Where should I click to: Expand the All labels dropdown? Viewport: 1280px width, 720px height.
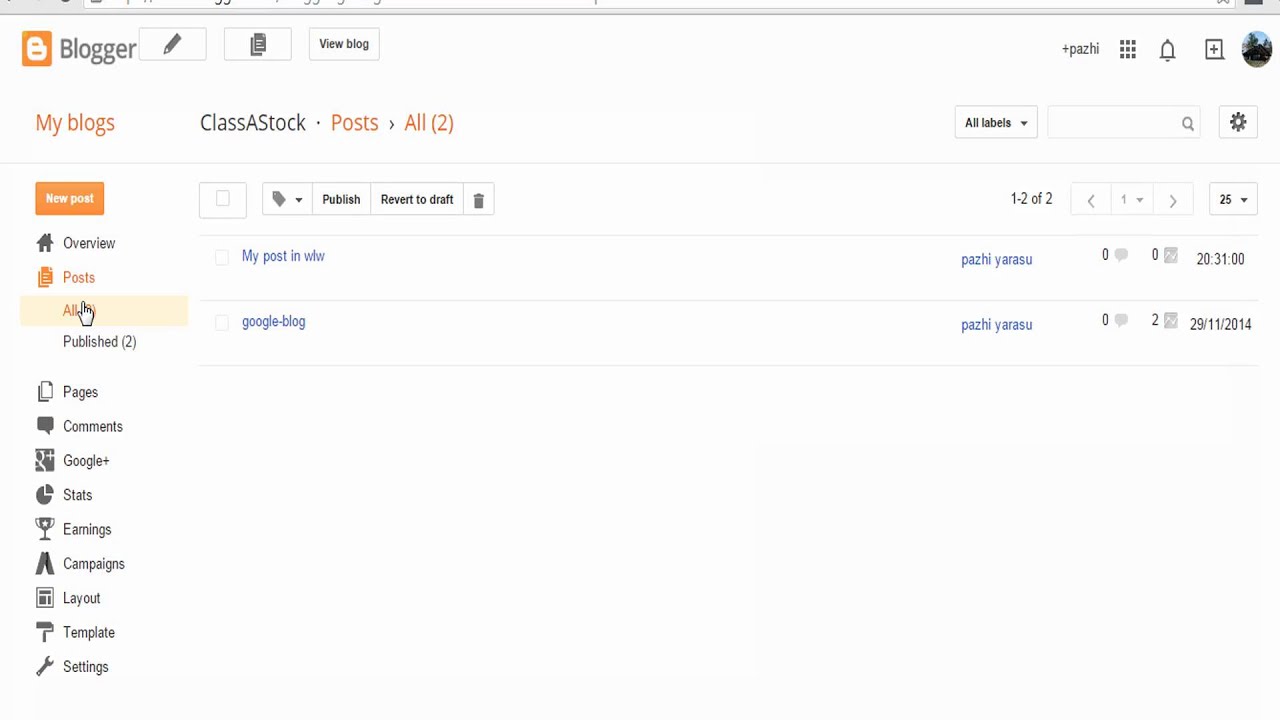click(996, 123)
